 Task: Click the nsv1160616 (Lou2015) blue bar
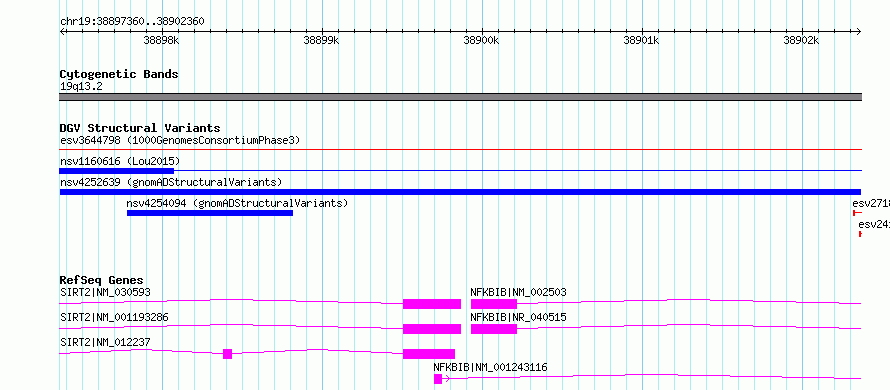pos(116,170)
